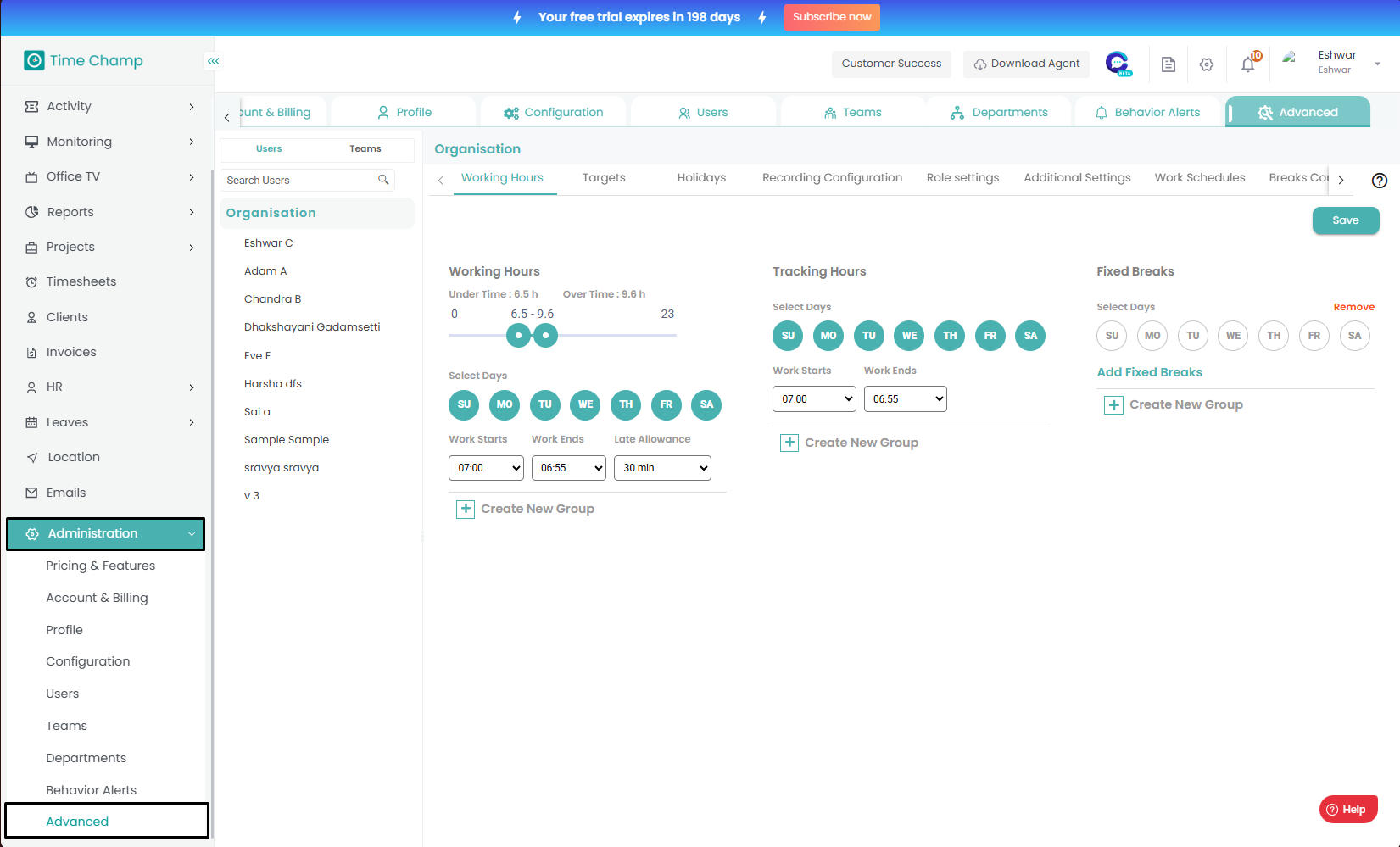Open the notifications bell icon

(1247, 64)
